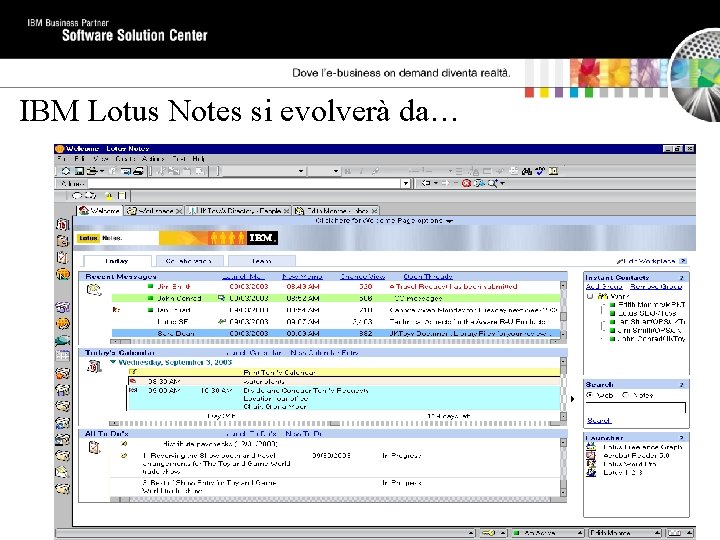Click the Go Forward arrow icon

coord(445,183)
